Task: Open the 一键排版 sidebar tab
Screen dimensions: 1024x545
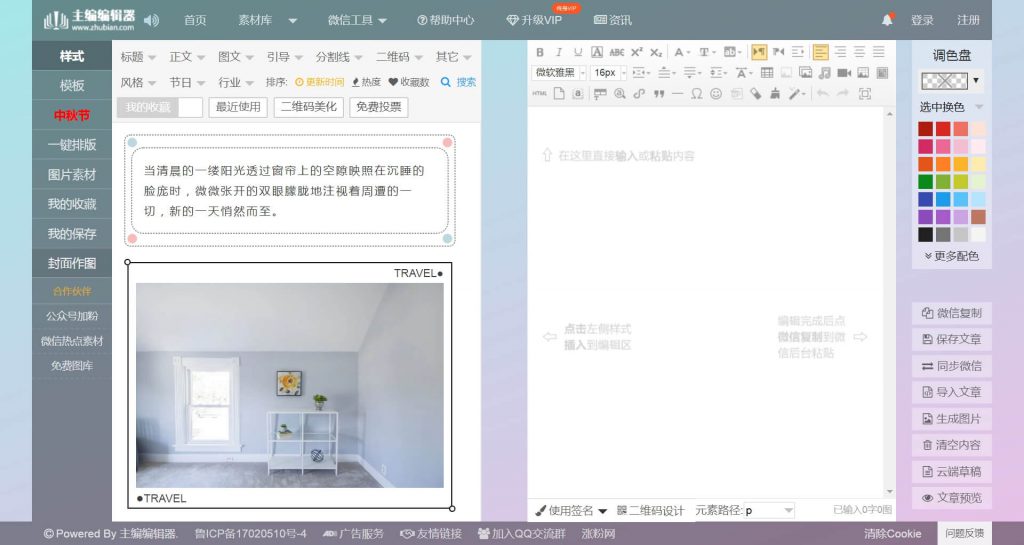Action: (72, 145)
